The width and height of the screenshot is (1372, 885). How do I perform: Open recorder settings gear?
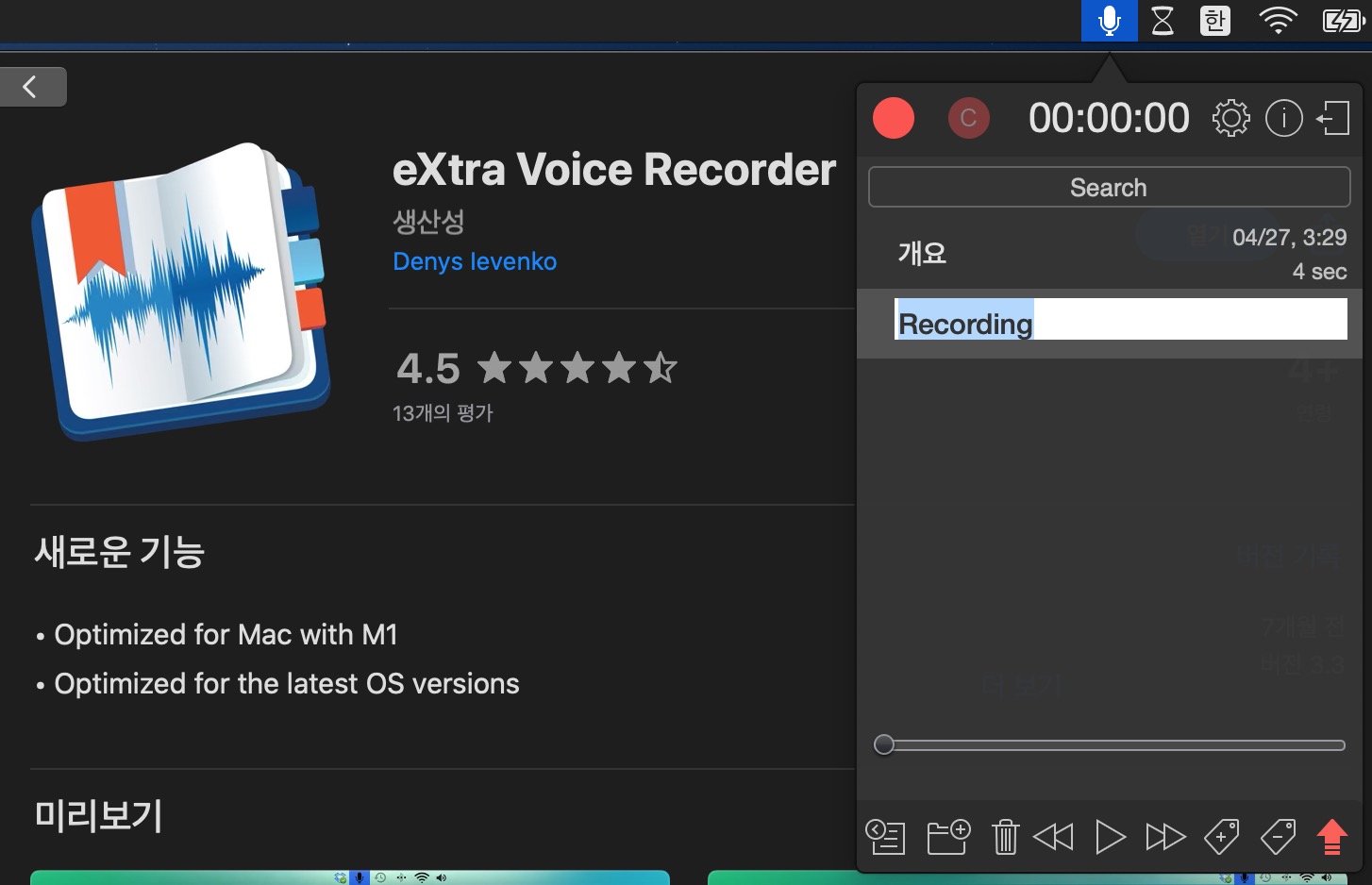(1230, 119)
